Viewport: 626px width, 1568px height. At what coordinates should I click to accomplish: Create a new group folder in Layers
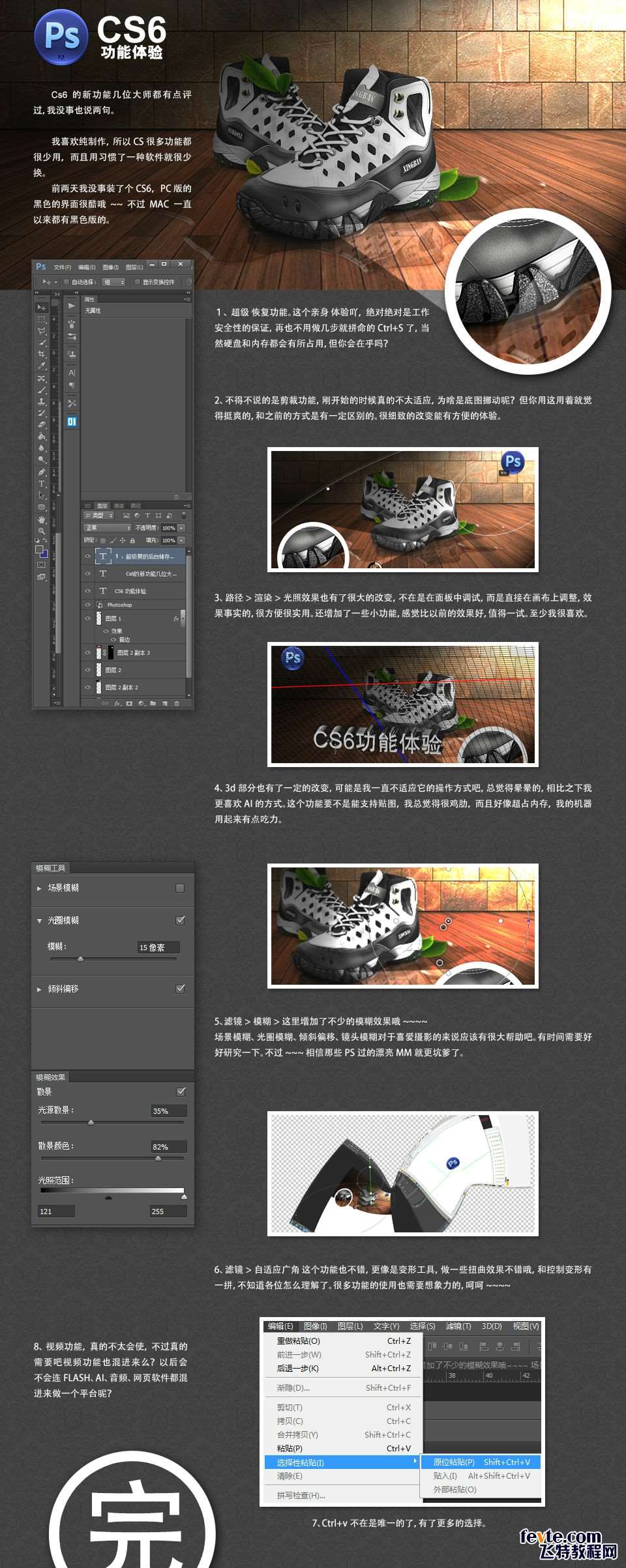(x=153, y=703)
